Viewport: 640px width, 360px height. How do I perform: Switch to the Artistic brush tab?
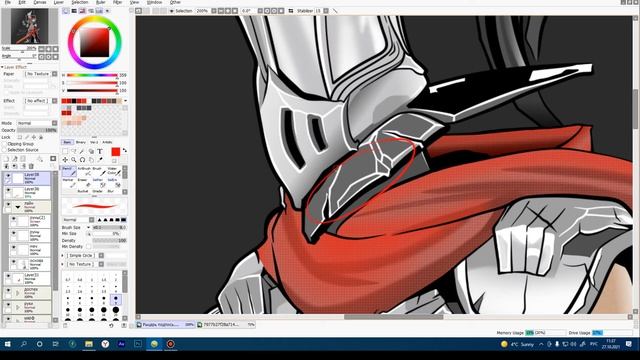pyautogui.click(x=107, y=142)
